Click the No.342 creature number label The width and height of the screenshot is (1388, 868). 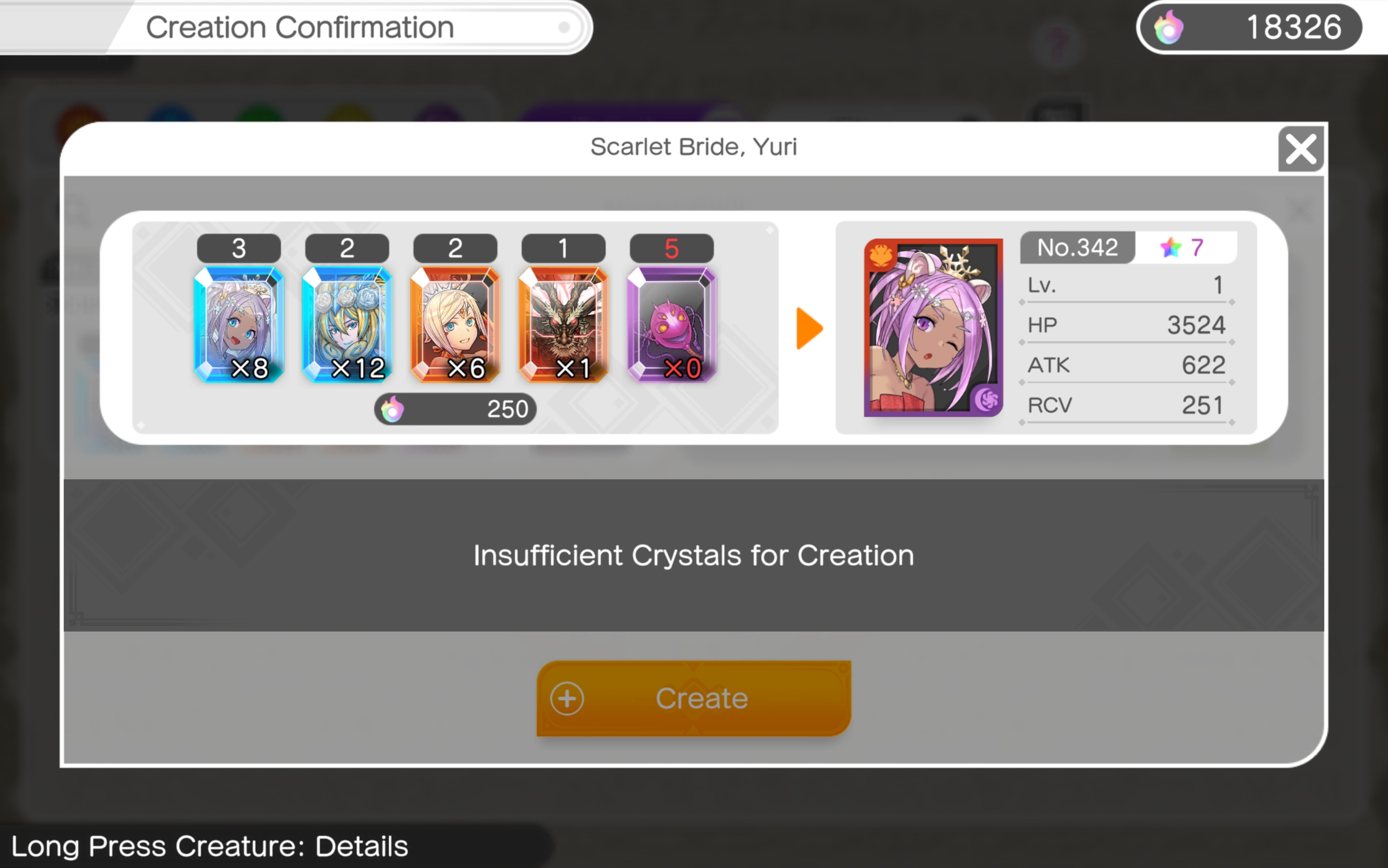[x=1077, y=247]
